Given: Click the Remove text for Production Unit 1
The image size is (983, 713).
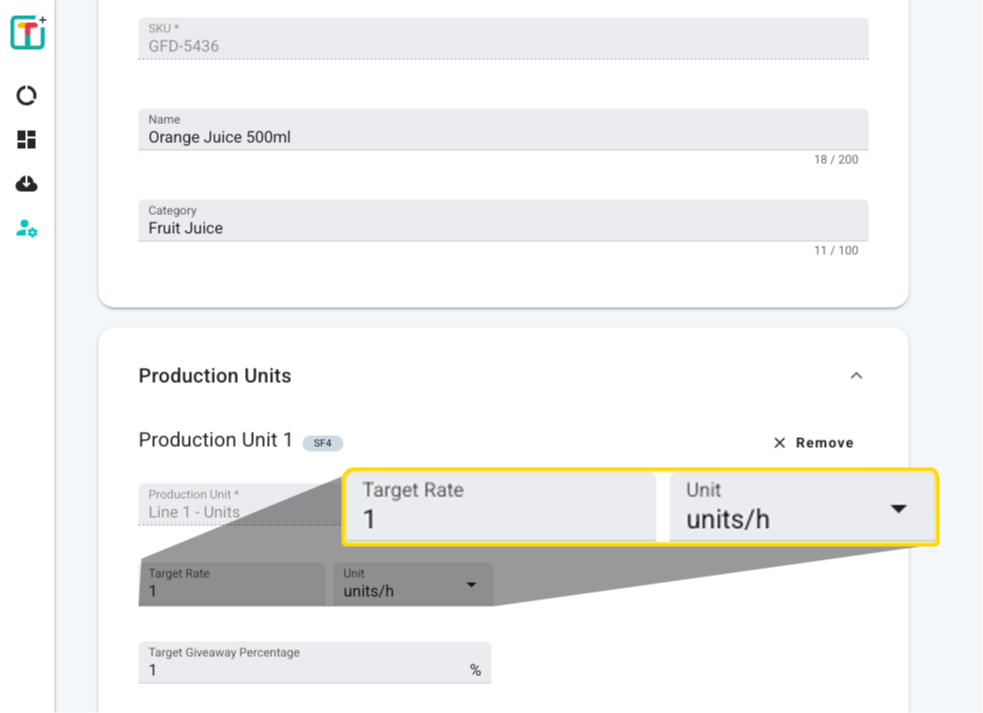Looking at the screenshot, I should (x=824, y=443).
